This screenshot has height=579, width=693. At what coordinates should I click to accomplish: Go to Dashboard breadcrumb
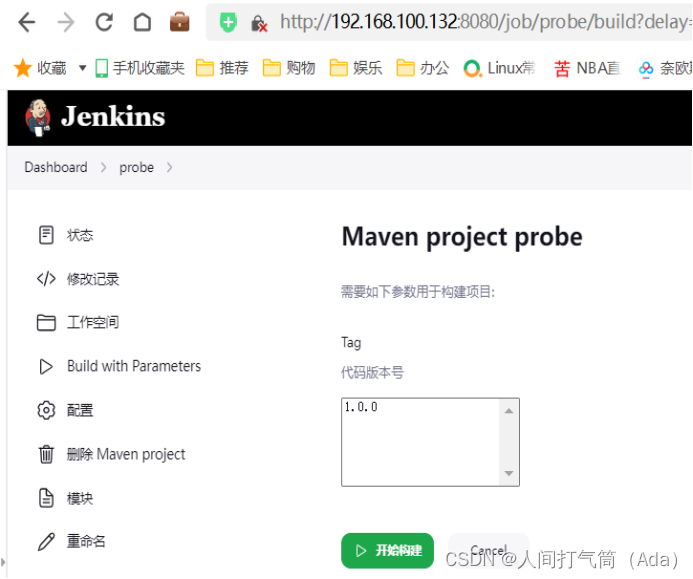click(56, 168)
